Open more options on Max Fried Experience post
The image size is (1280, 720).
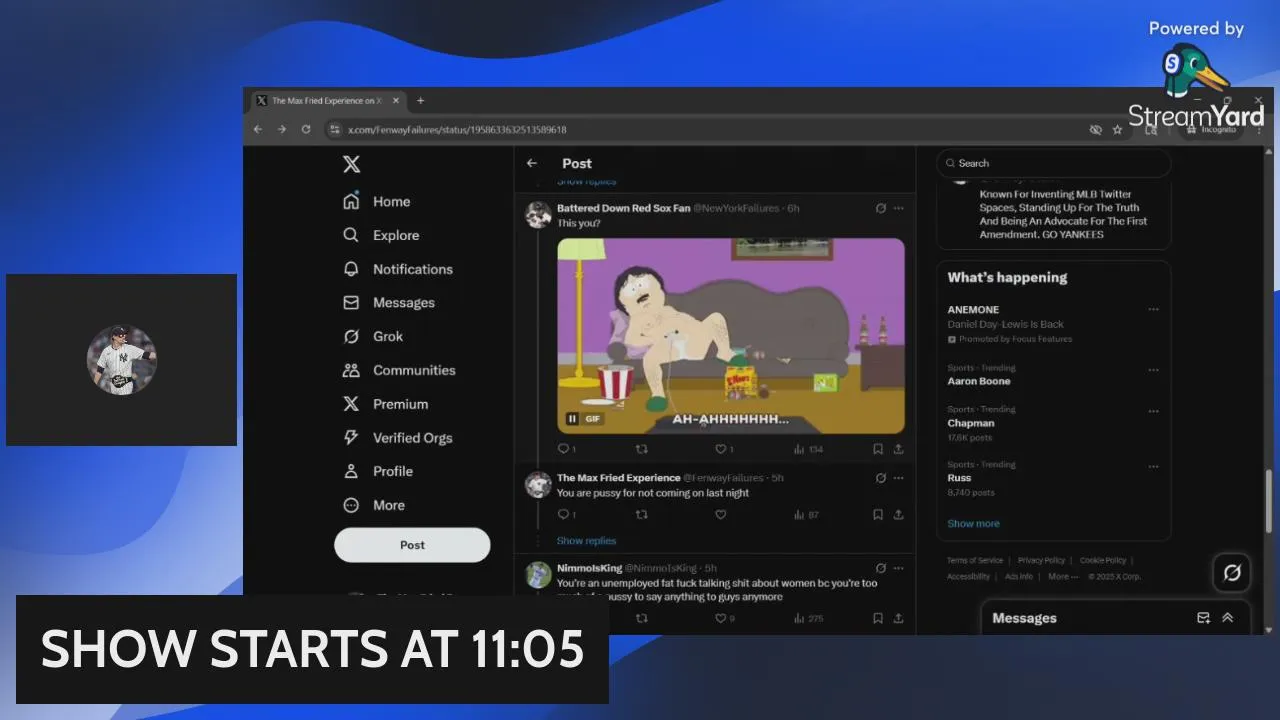[x=898, y=478]
